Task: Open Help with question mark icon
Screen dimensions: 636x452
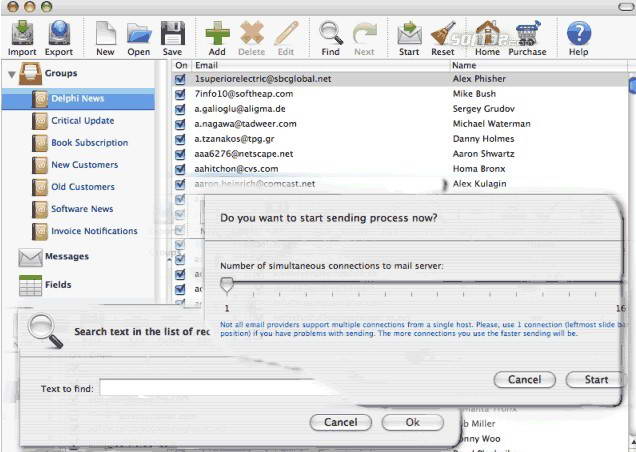Action: (x=579, y=33)
